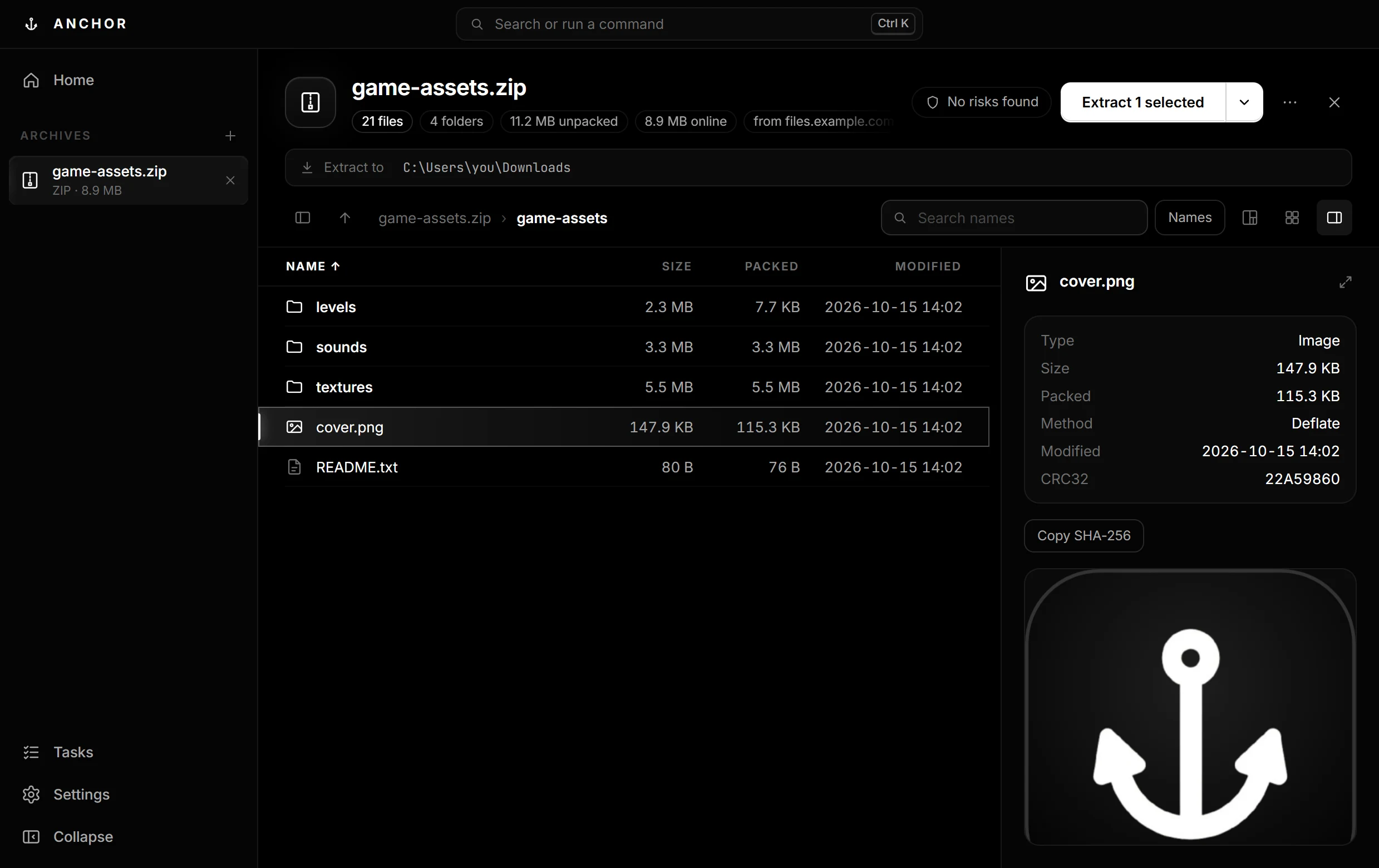Click the 11.2 MB unpacked chip

(x=564, y=121)
